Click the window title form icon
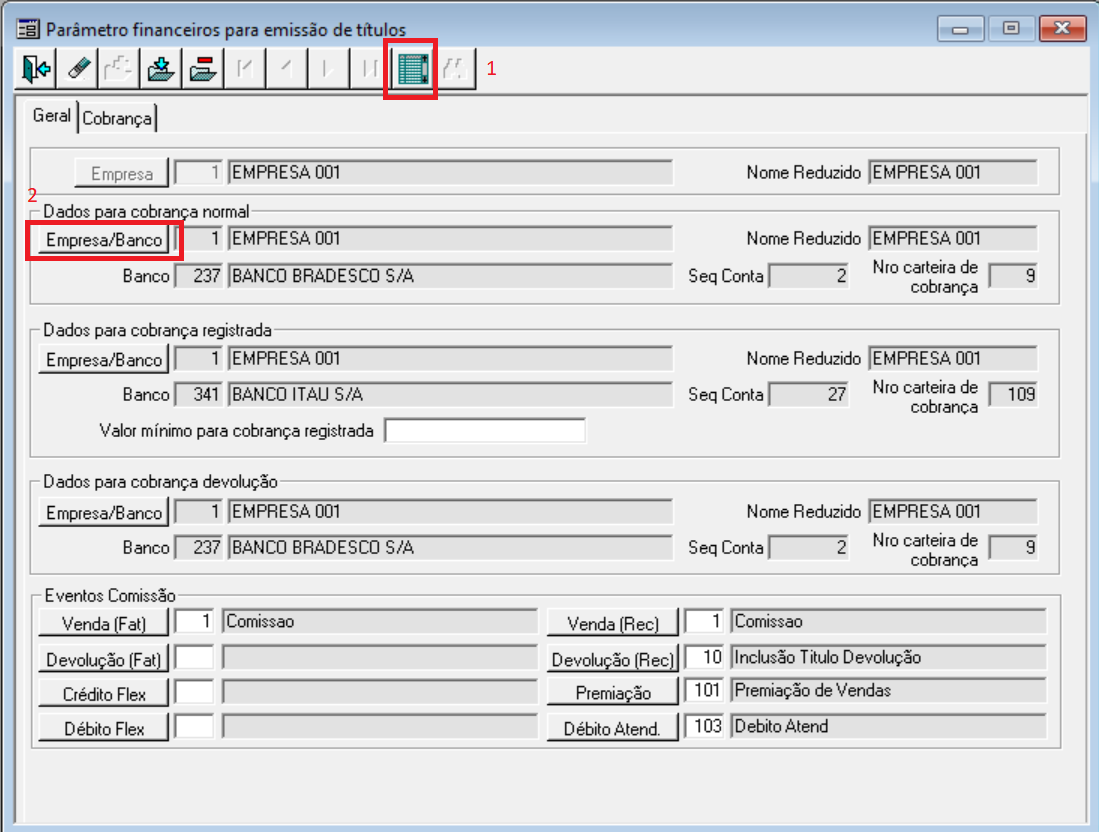The width and height of the screenshot is (1099, 832). click(28, 29)
